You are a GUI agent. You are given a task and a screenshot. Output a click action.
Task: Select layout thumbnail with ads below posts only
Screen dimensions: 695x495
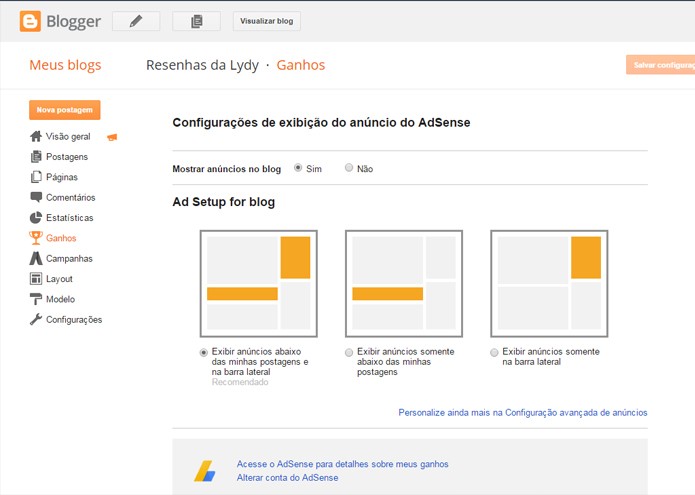pyautogui.click(x=404, y=284)
